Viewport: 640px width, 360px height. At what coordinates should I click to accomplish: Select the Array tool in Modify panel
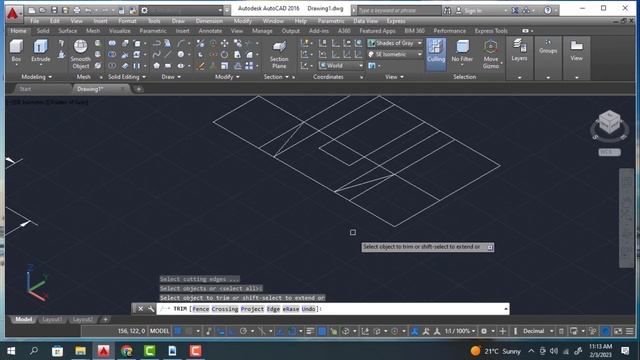coord(249,66)
